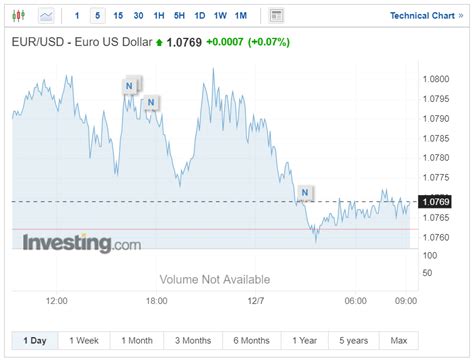Switch interval to 1H
This screenshot has height=361, width=474.
[x=159, y=16]
